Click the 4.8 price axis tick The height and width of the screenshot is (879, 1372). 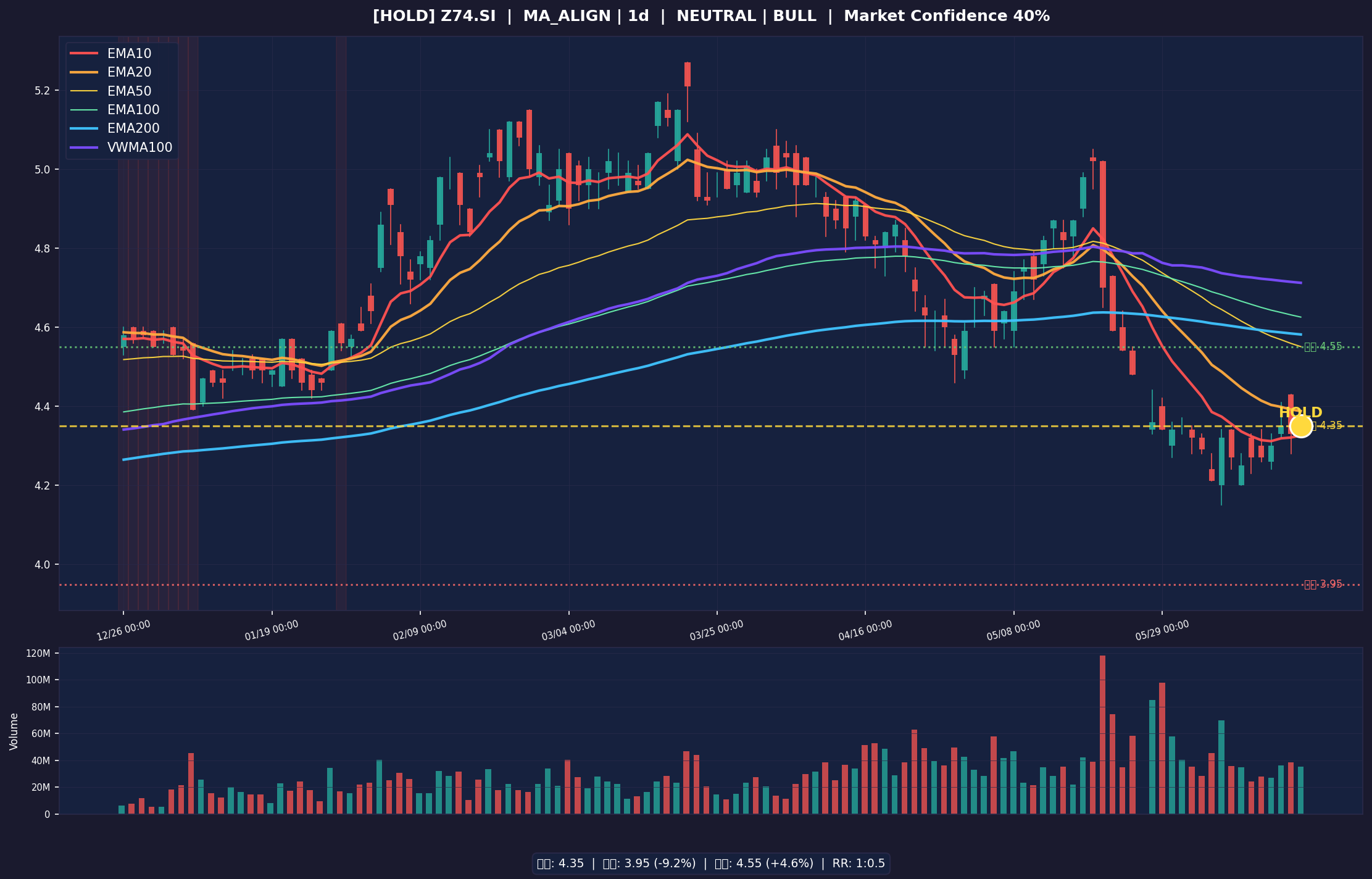tap(42, 249)
